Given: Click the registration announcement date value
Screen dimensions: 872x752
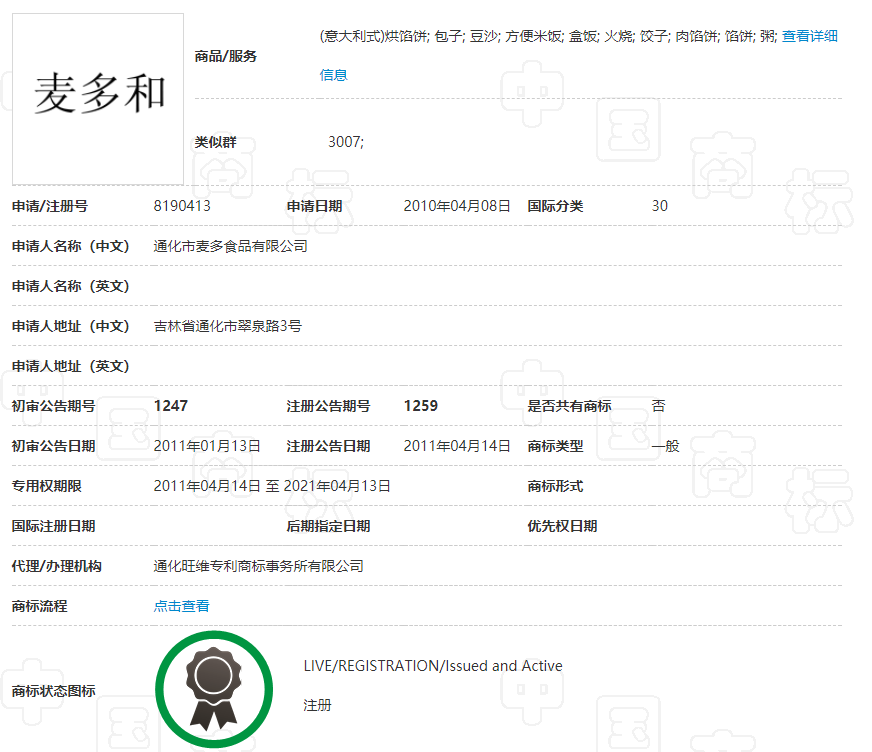Looking at the screenshot, I should 457,446.
